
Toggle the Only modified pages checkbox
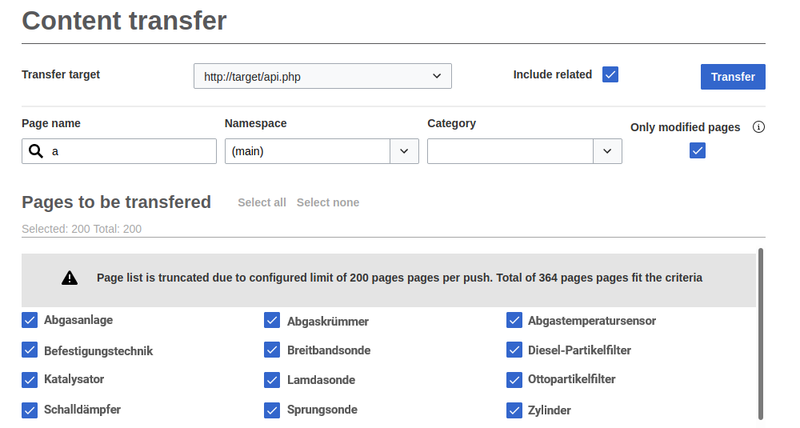[x=698, y=151]
